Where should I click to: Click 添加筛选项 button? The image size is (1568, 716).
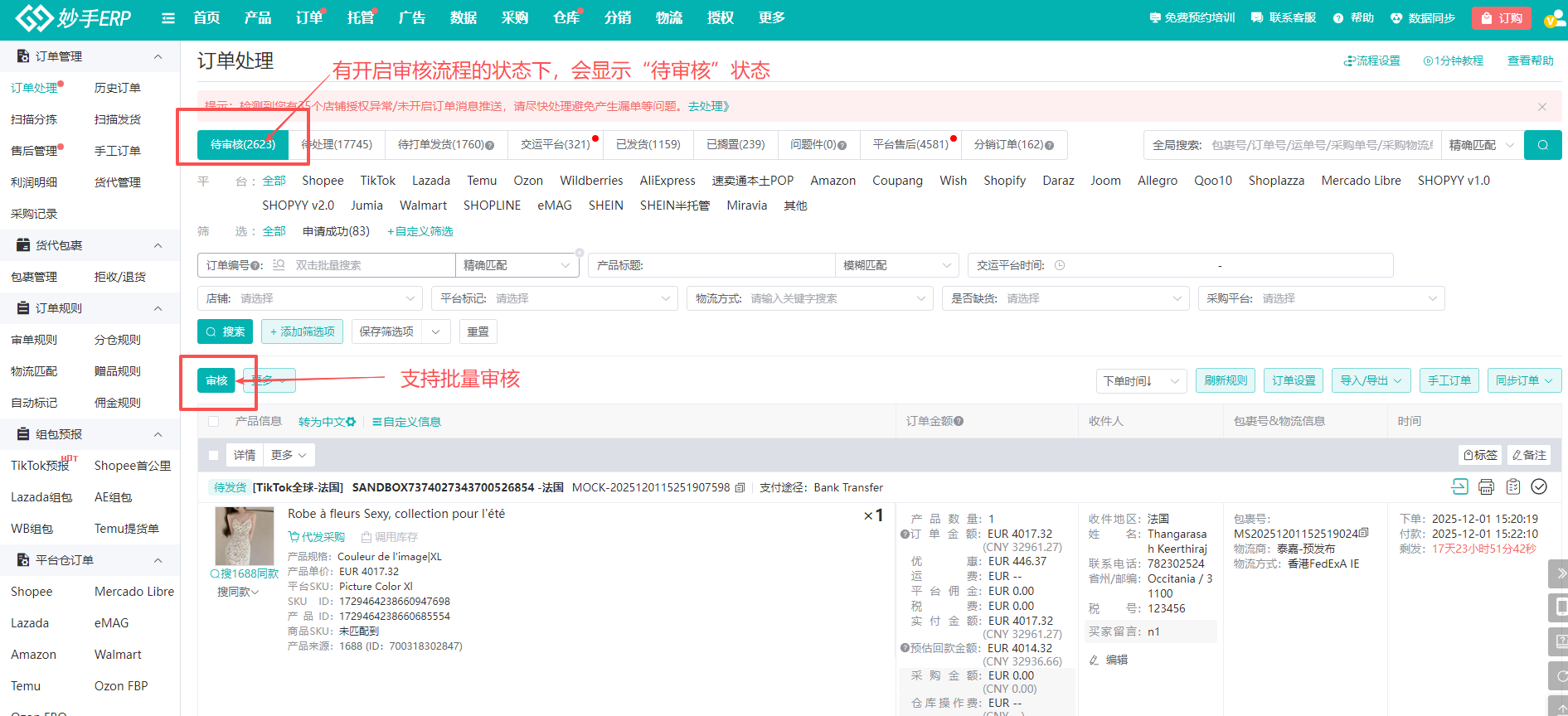tap(302, 331)
